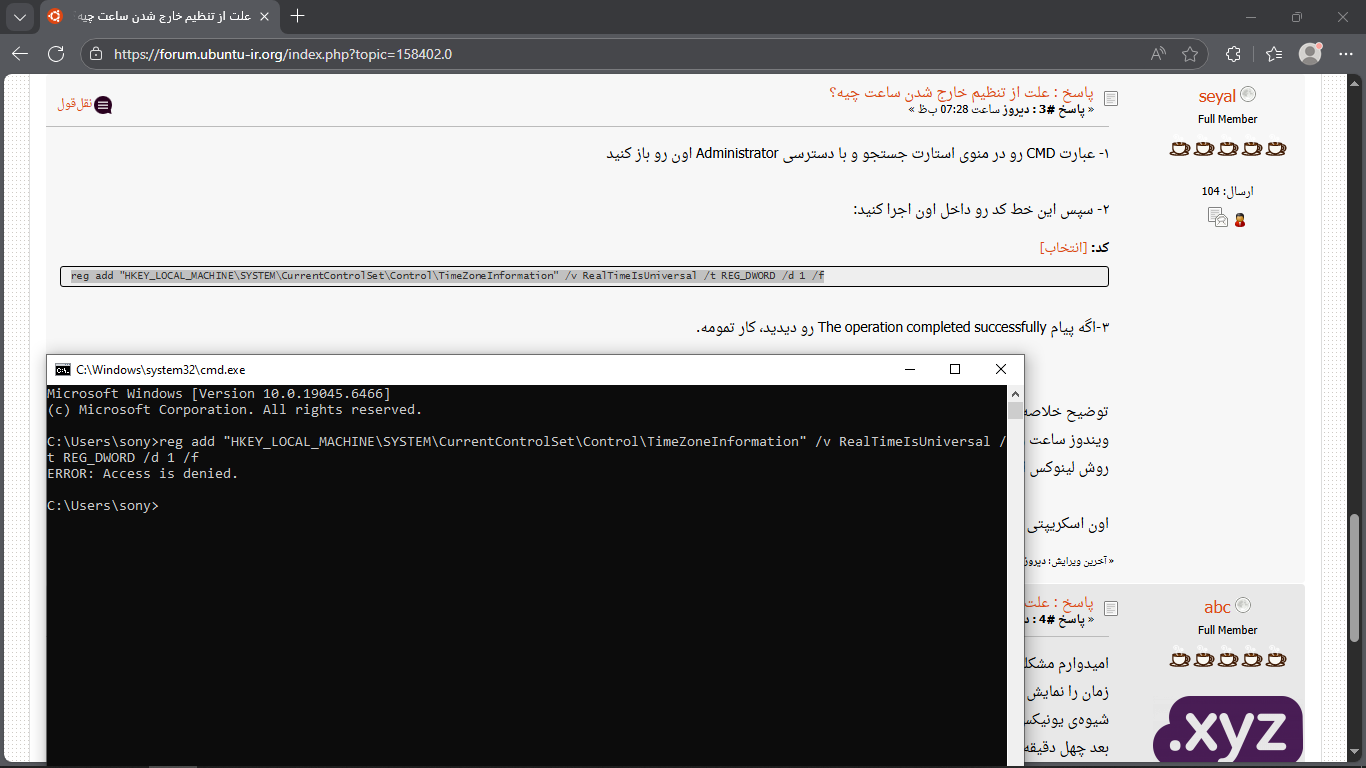The width and height of the screenshot is (1366, 768).
Task: Open the browser profile avatar
Action: point(1309,54)
